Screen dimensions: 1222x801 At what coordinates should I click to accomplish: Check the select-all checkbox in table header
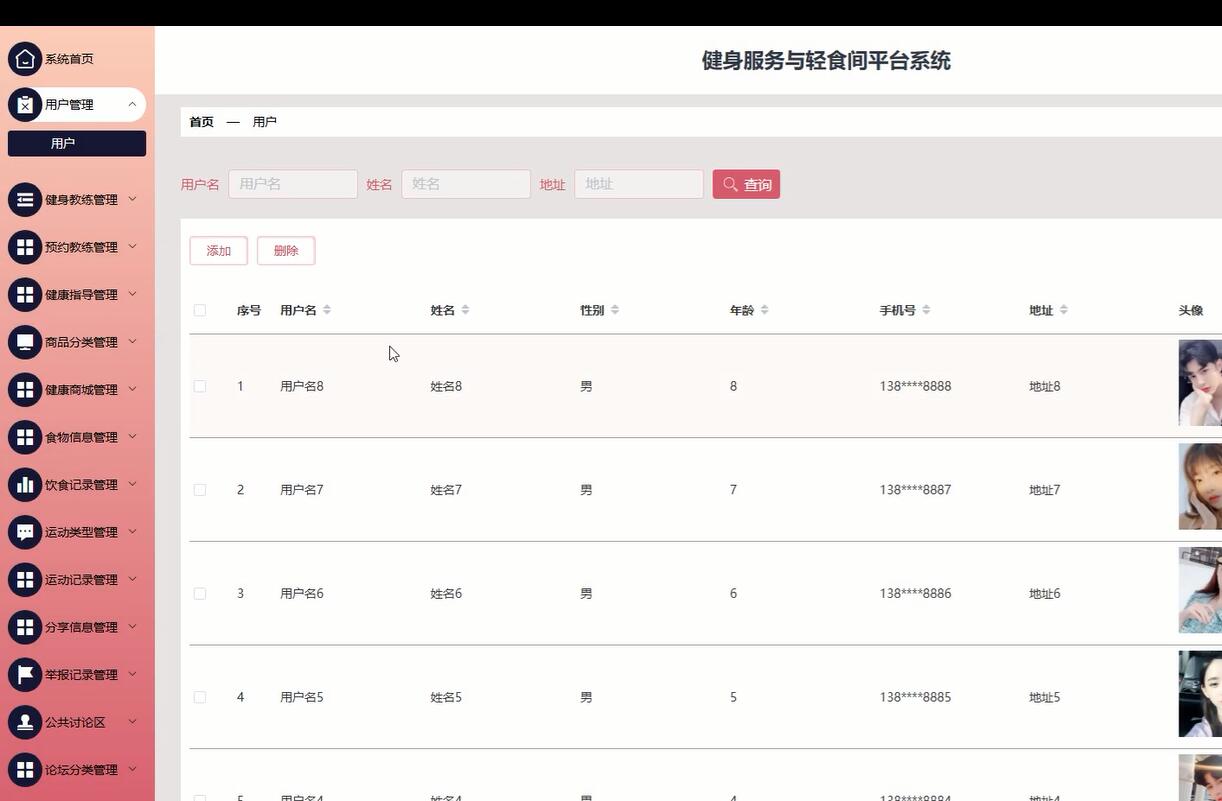199,310
